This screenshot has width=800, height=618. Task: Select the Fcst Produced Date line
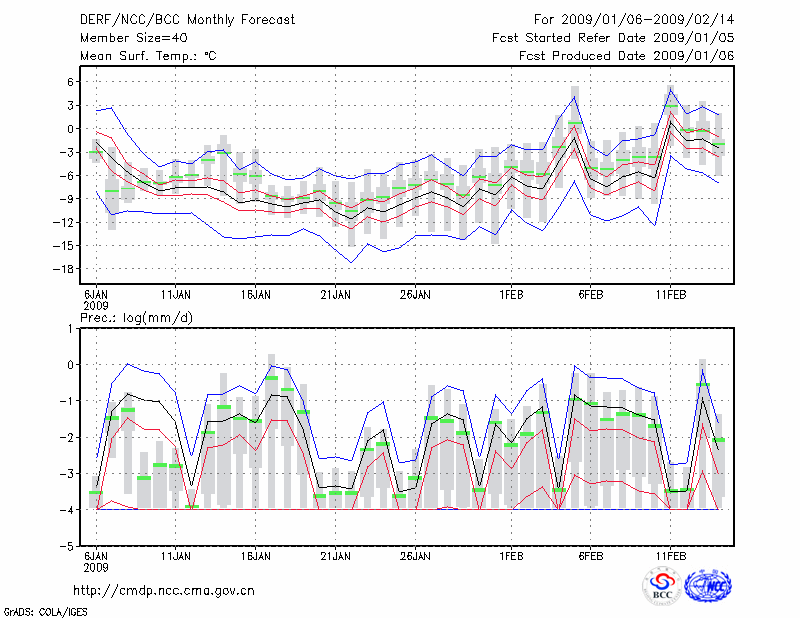pos(626,56)
